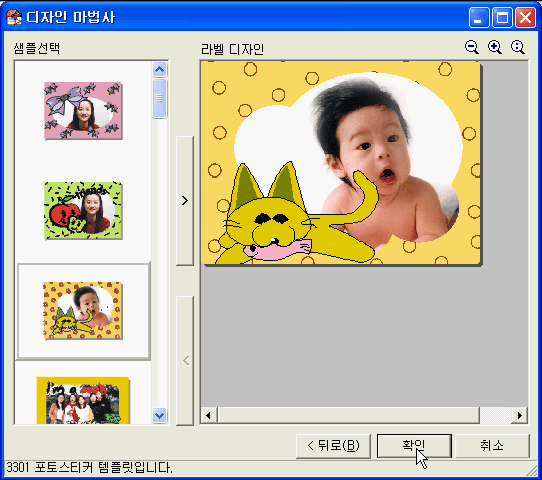This screenshot has width=542, height=480.
Task: Click preview horizontal scroll right arrow
Action: (x=520, y=415)
